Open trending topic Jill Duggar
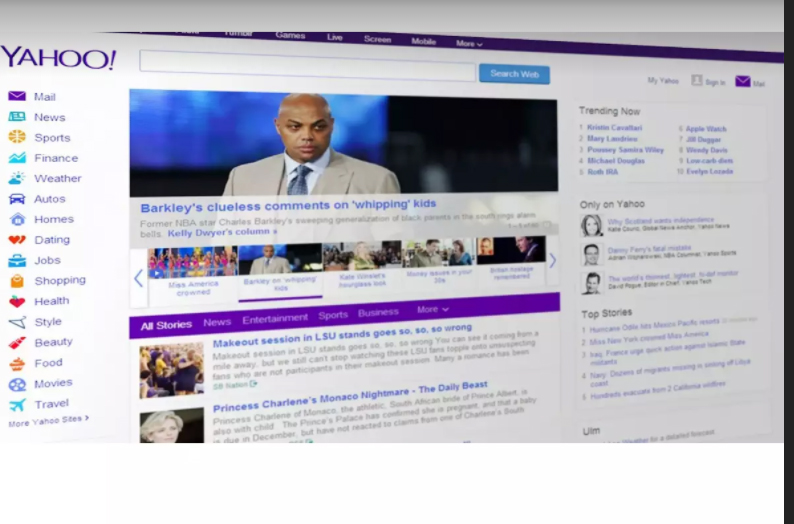Viewport: 794px width, 524px height. pos(703,140)
